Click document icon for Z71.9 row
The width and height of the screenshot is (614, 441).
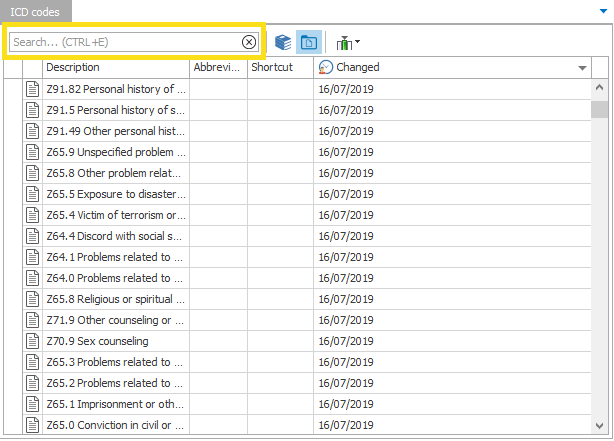(x=33, y=320)
